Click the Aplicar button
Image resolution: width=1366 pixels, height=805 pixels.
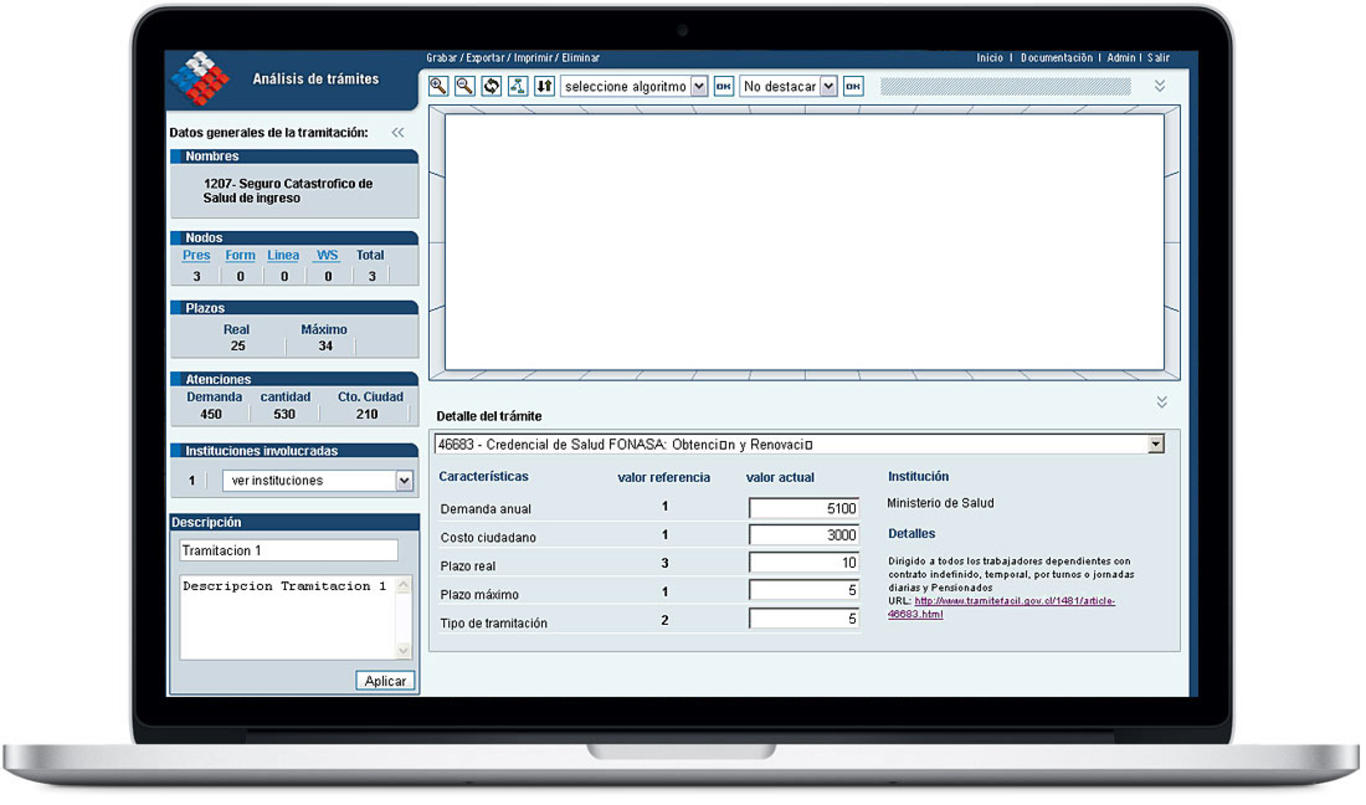click(x=385, y=681)
